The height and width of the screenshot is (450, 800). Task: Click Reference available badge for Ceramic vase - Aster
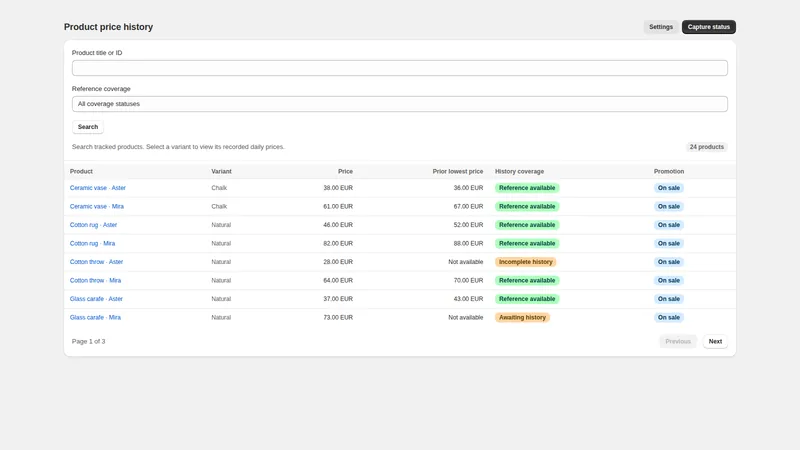point(527,188)
